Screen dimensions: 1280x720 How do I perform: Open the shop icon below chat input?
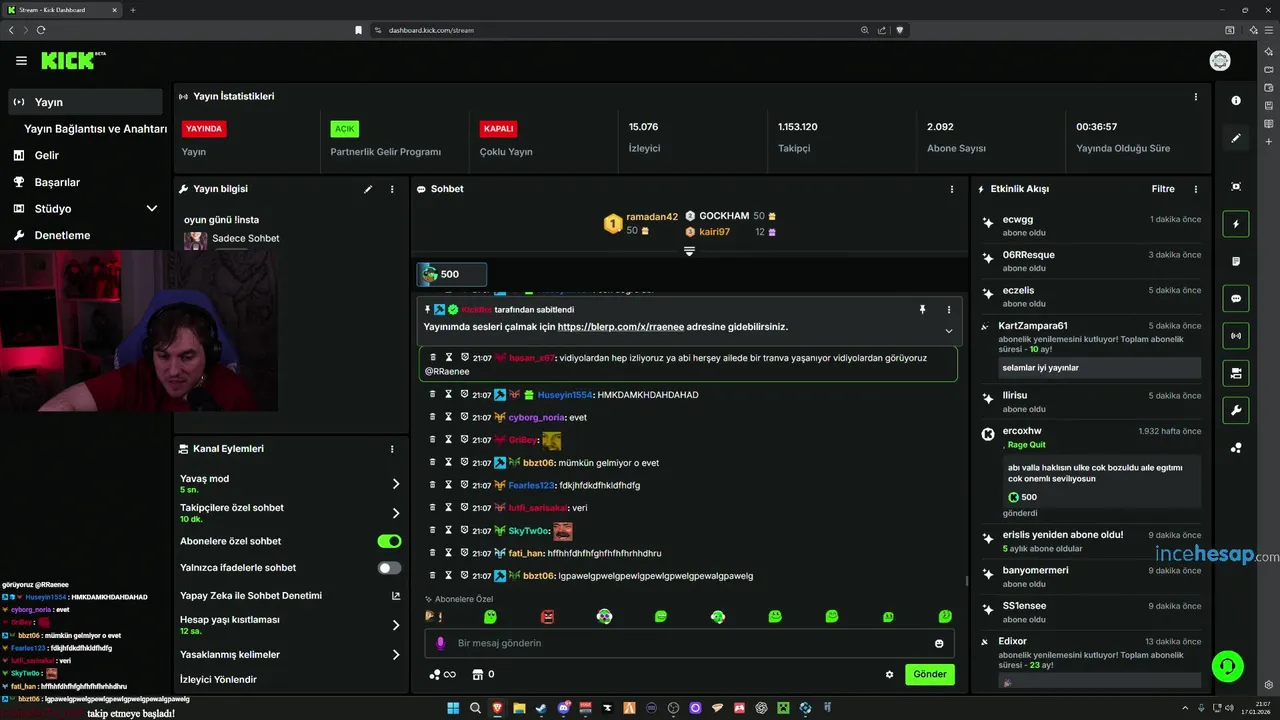tap(478, 674)
